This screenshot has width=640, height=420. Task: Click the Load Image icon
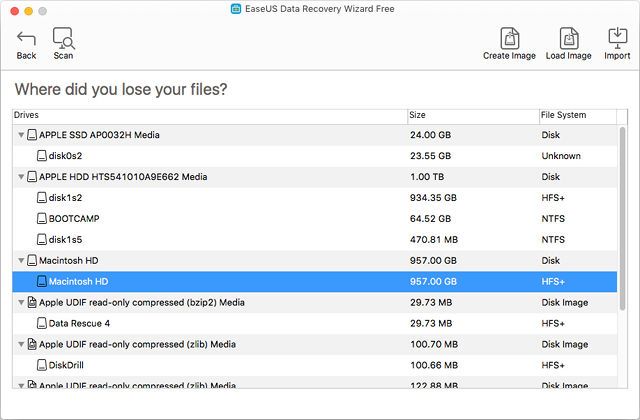click(568, 38)
